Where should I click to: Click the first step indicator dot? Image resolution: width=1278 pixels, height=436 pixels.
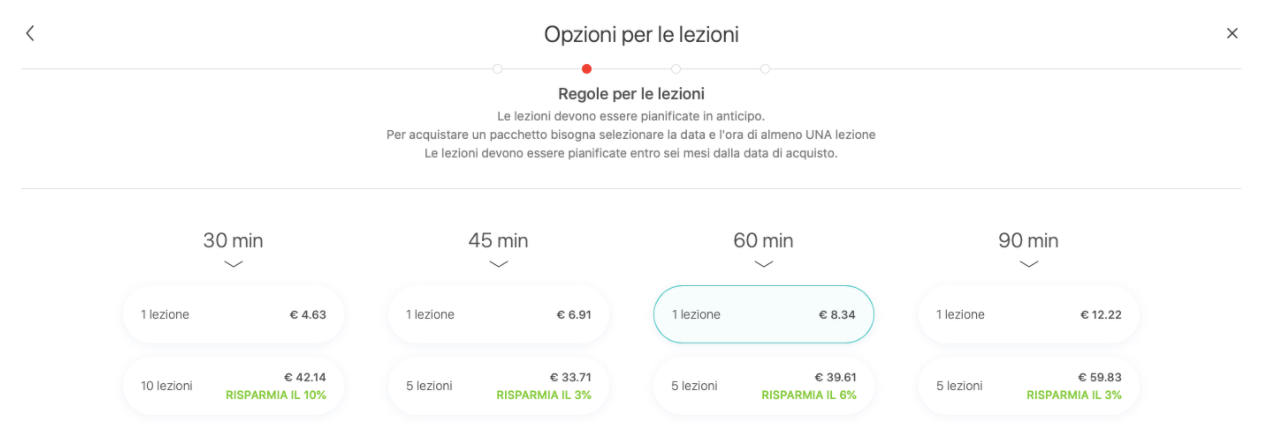pos(497,69)
